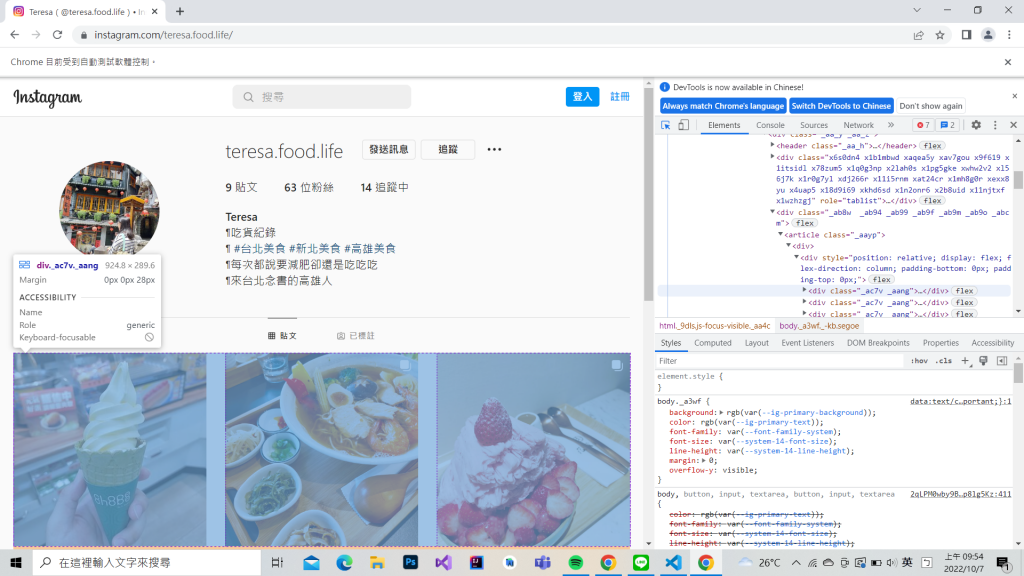1024x576 pixels.
Task: Share this page icon in address bar
Action: (918, 35)
